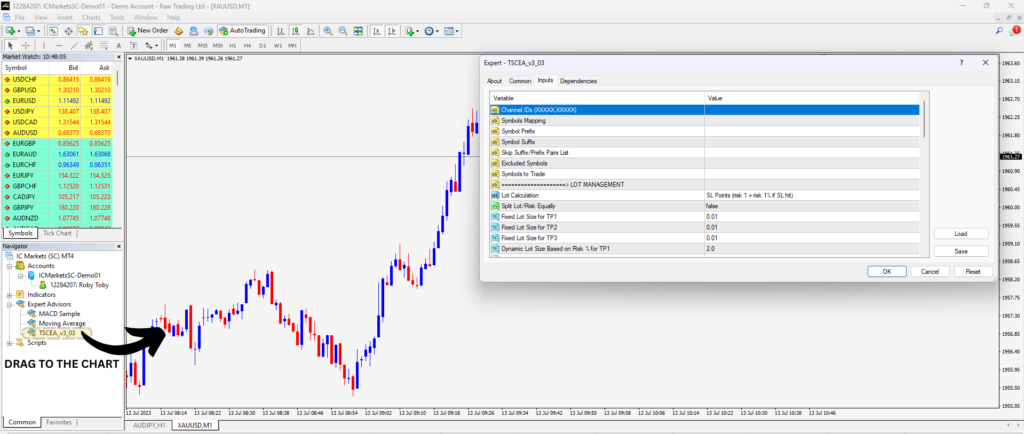Toggle the AutoTrading button
Image resolution: width=1024 pixels, height=434 pixels.
click(242, 31)
